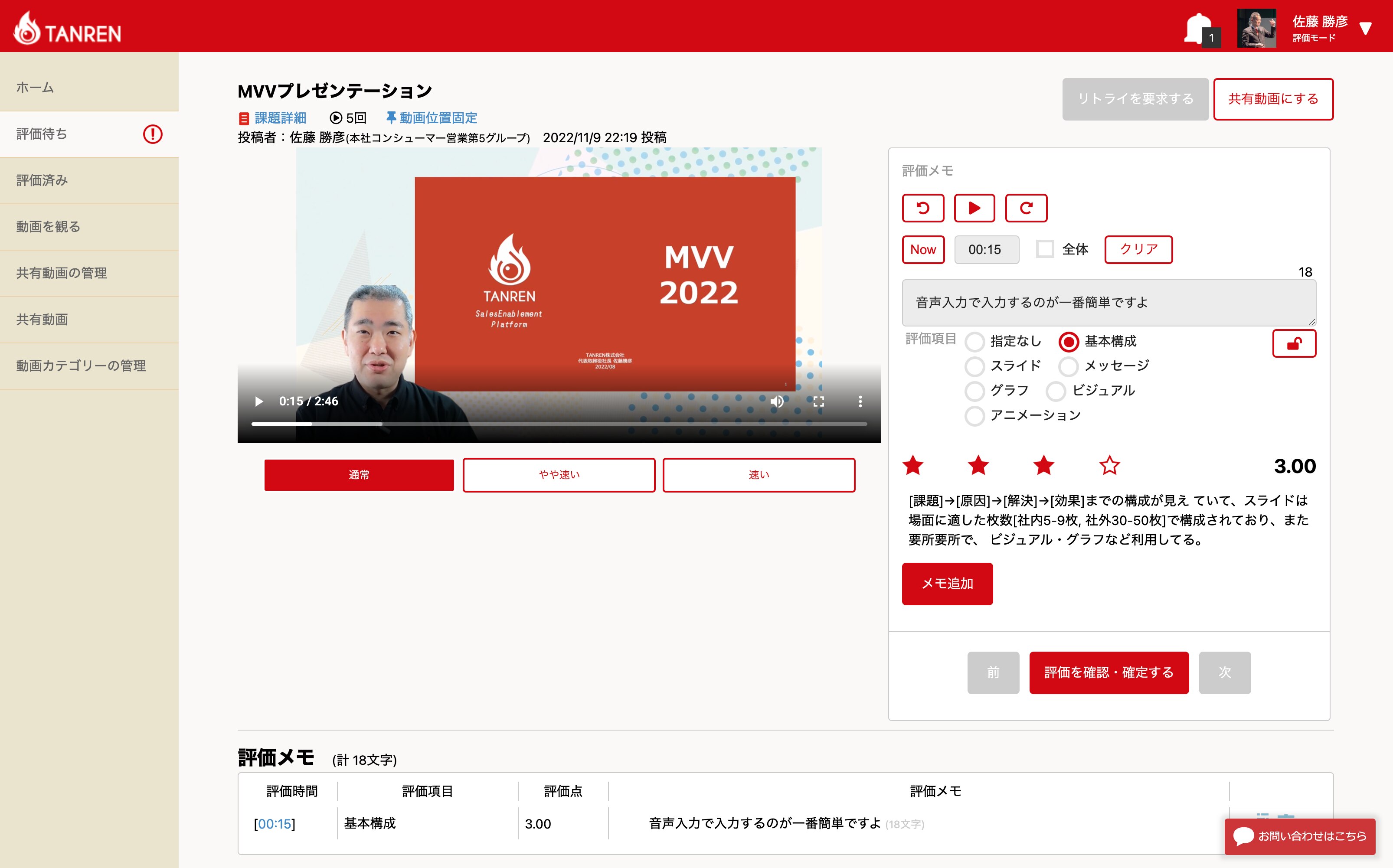Click the クリア button
The height and width of the screenshot is (868, 1393).
[x=1138, y=249]
